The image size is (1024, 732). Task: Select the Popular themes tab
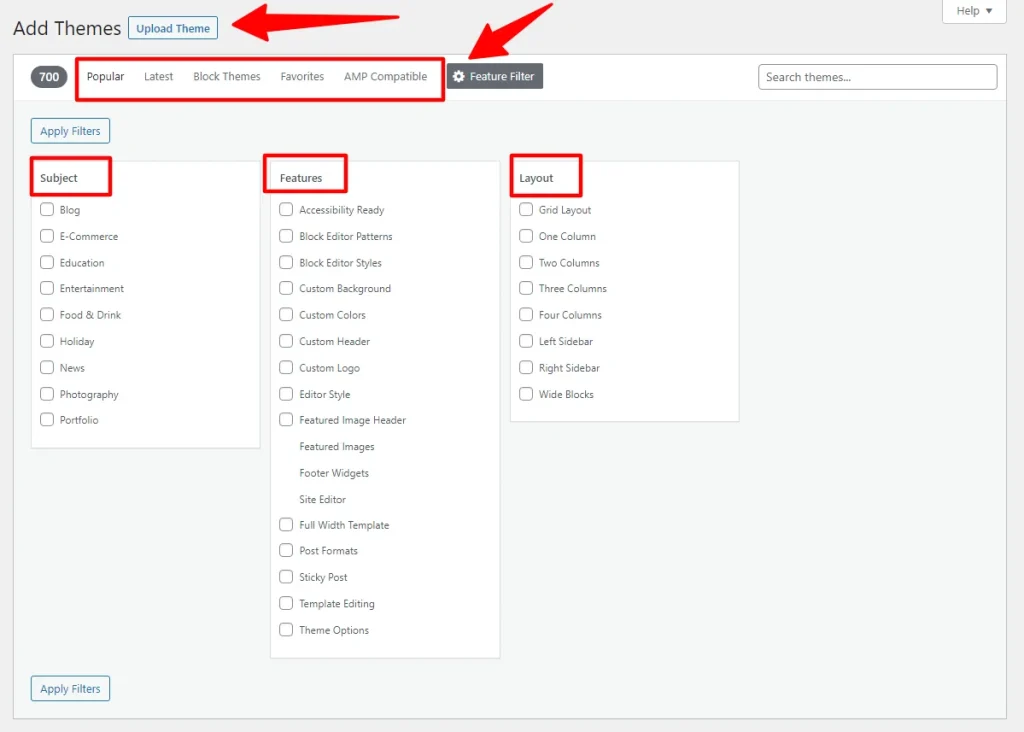[105, 75]
